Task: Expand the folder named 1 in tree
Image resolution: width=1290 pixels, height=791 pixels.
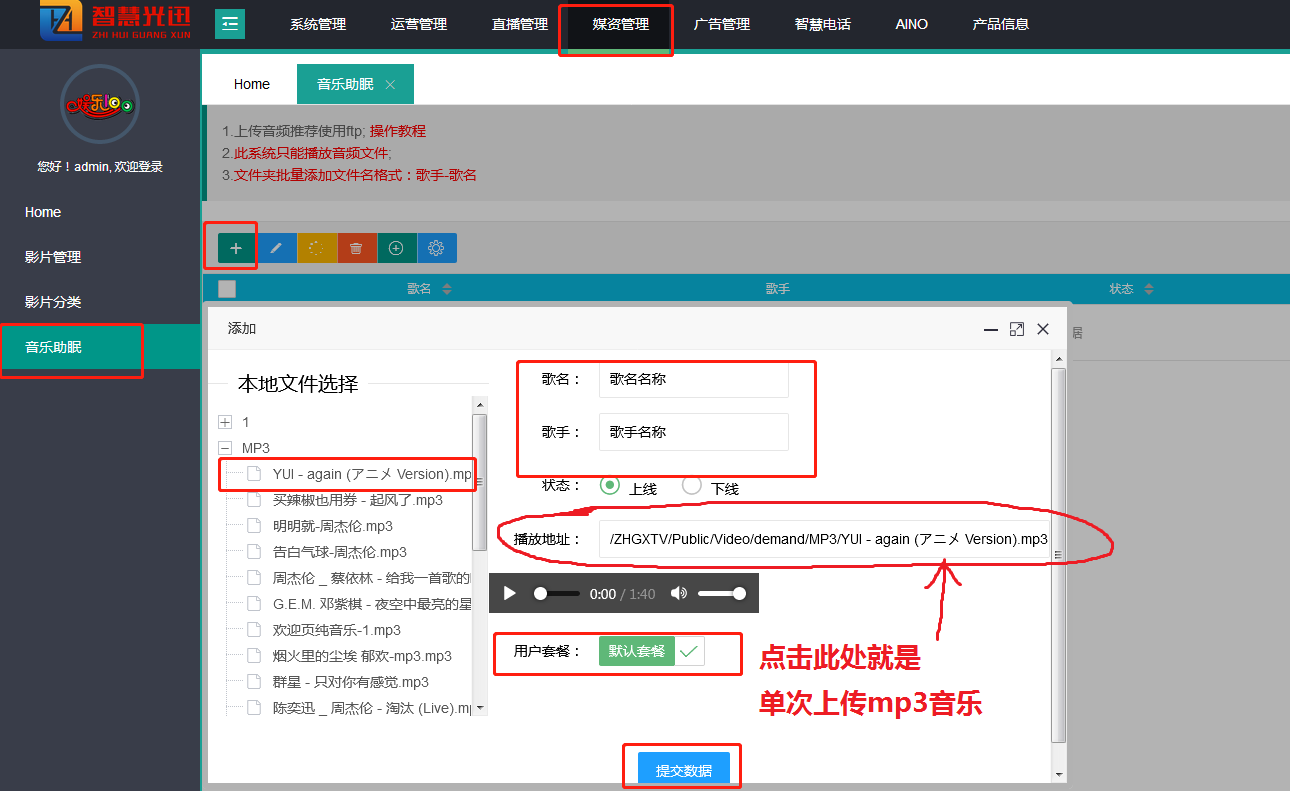Action: tap(225, 422)
